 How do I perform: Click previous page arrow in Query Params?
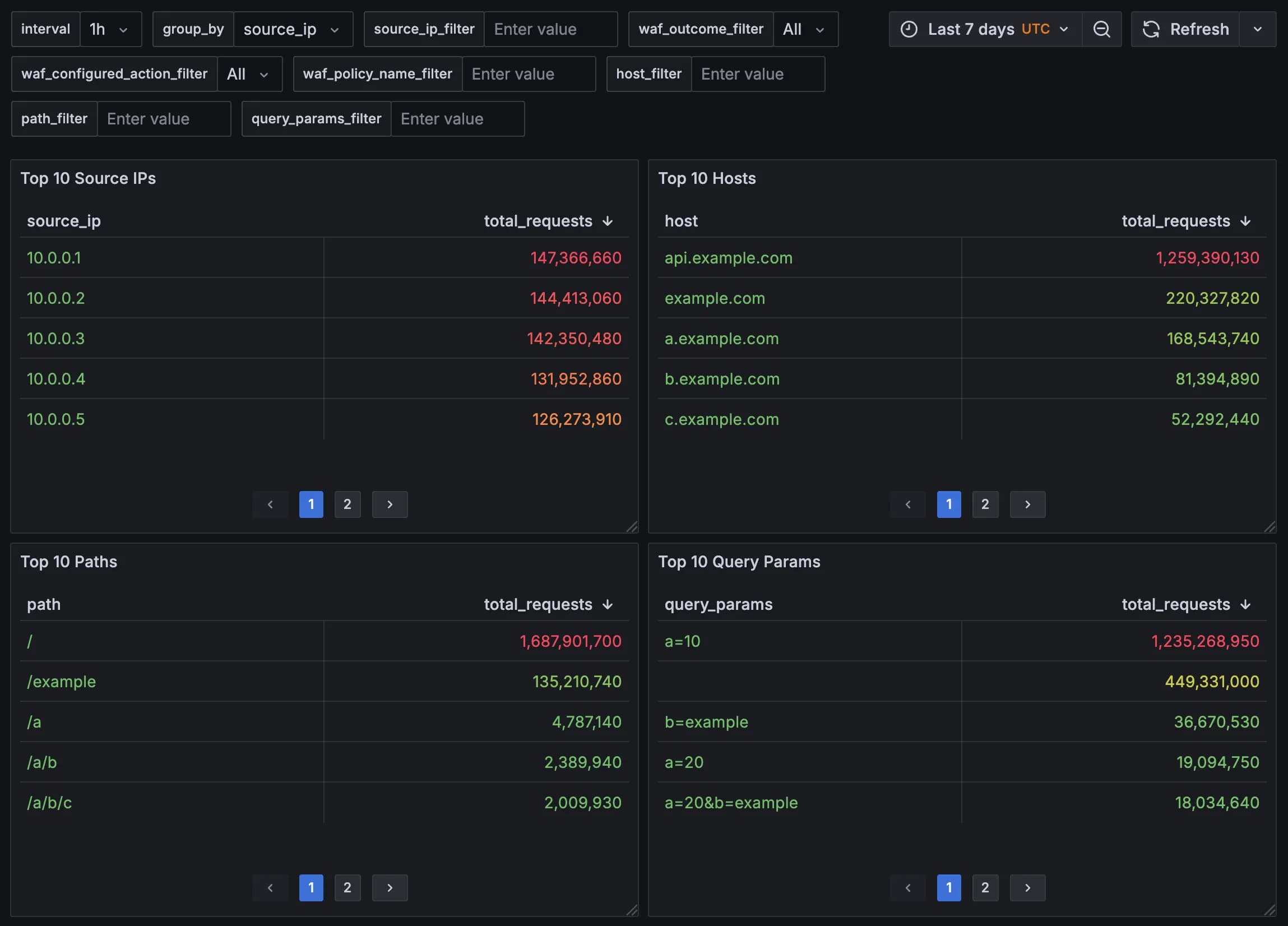point(908,888)
